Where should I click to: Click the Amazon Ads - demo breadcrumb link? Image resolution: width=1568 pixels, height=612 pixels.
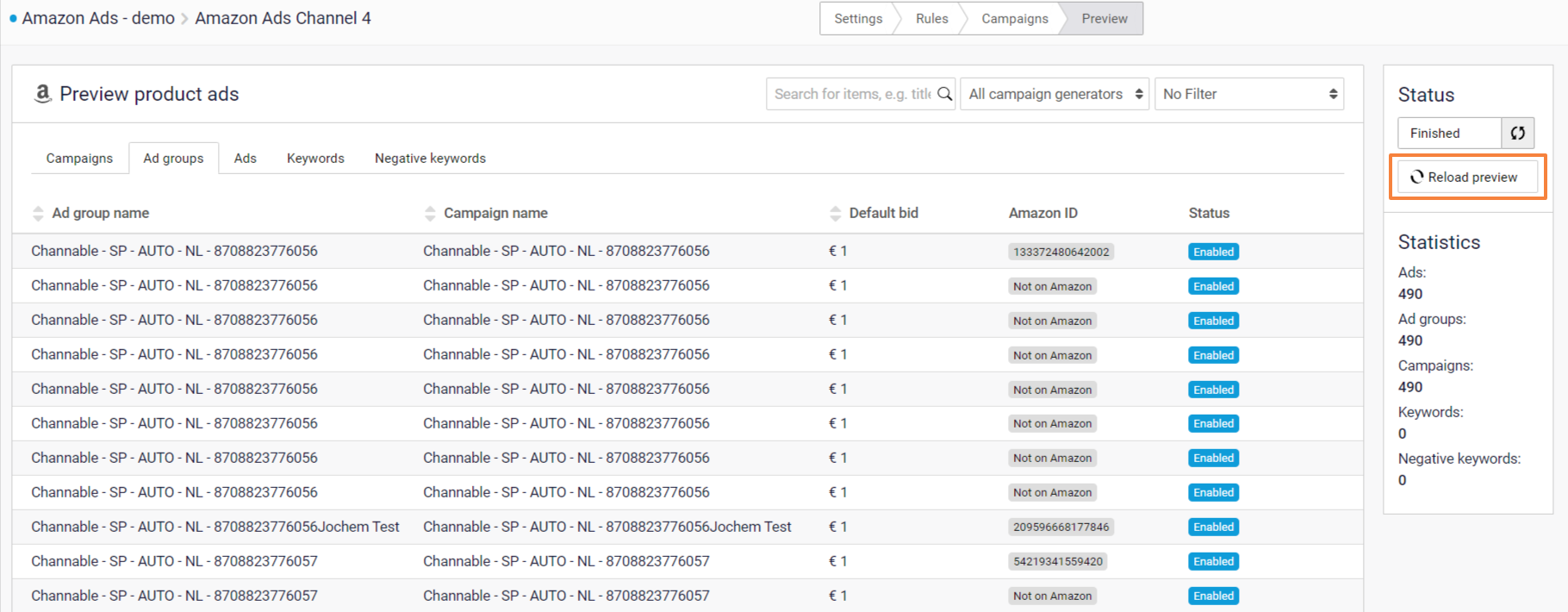point(98,18)
